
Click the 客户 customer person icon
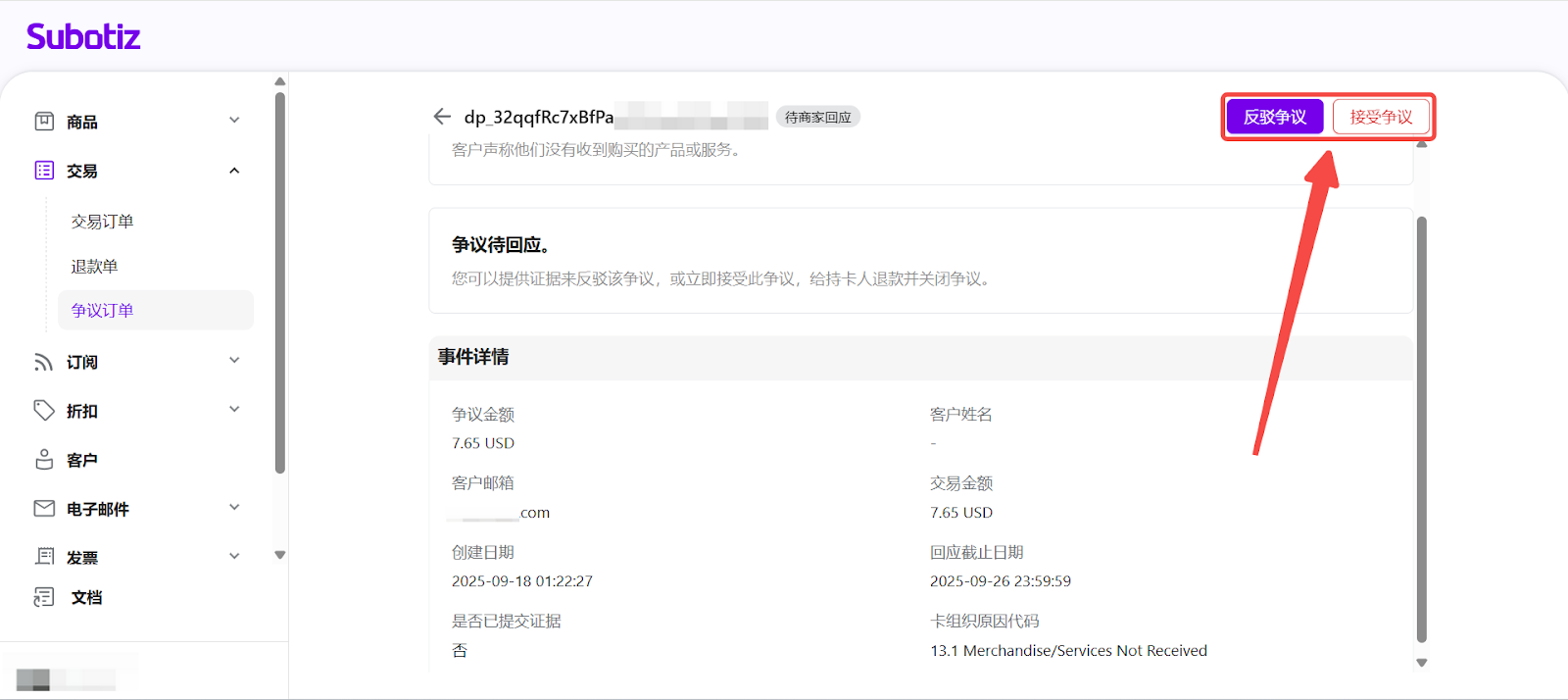[x=44, y=459]
